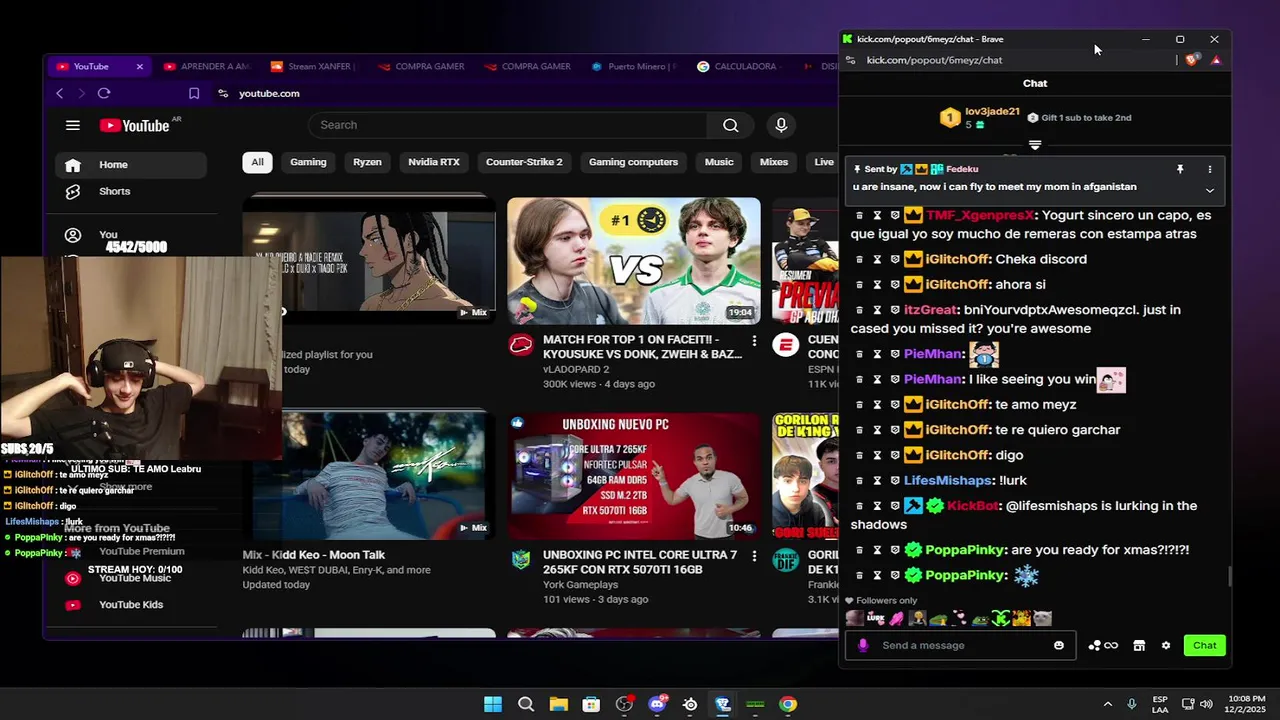Open the Kidd Keo Moon Talk mix title
Viewport: 1280px width, 720px height.
click(313, 555)
